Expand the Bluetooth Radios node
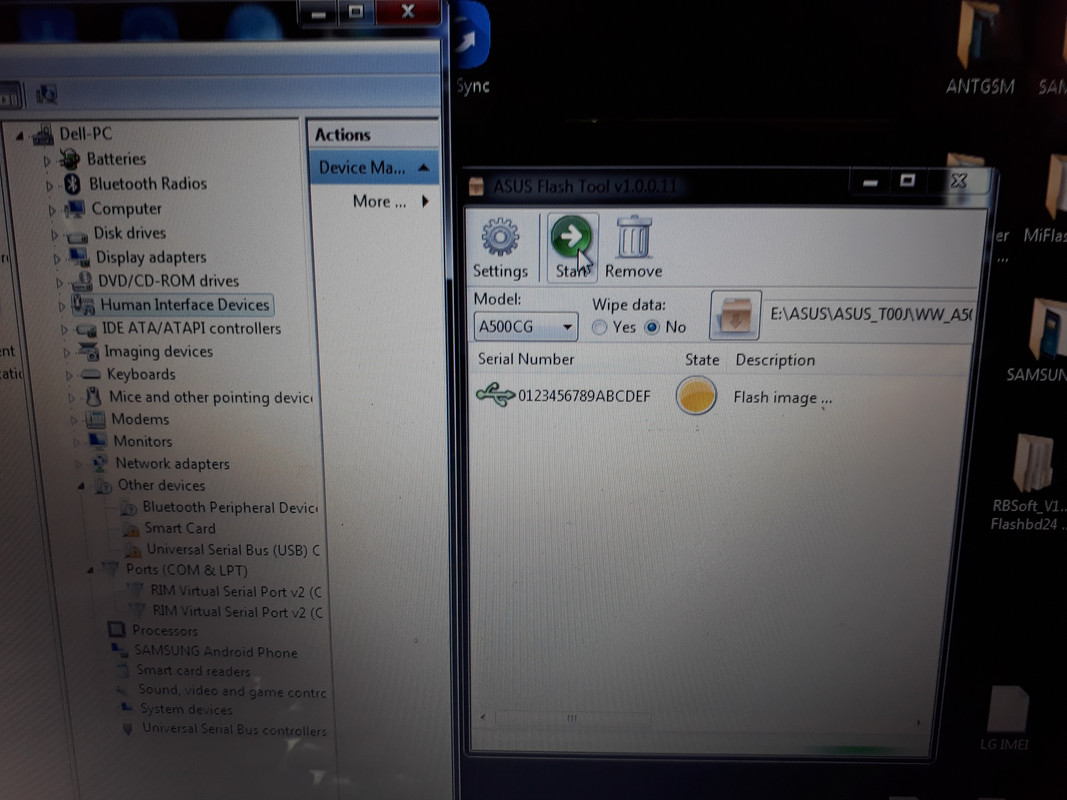1067x800 pixels. pos(50,186)
